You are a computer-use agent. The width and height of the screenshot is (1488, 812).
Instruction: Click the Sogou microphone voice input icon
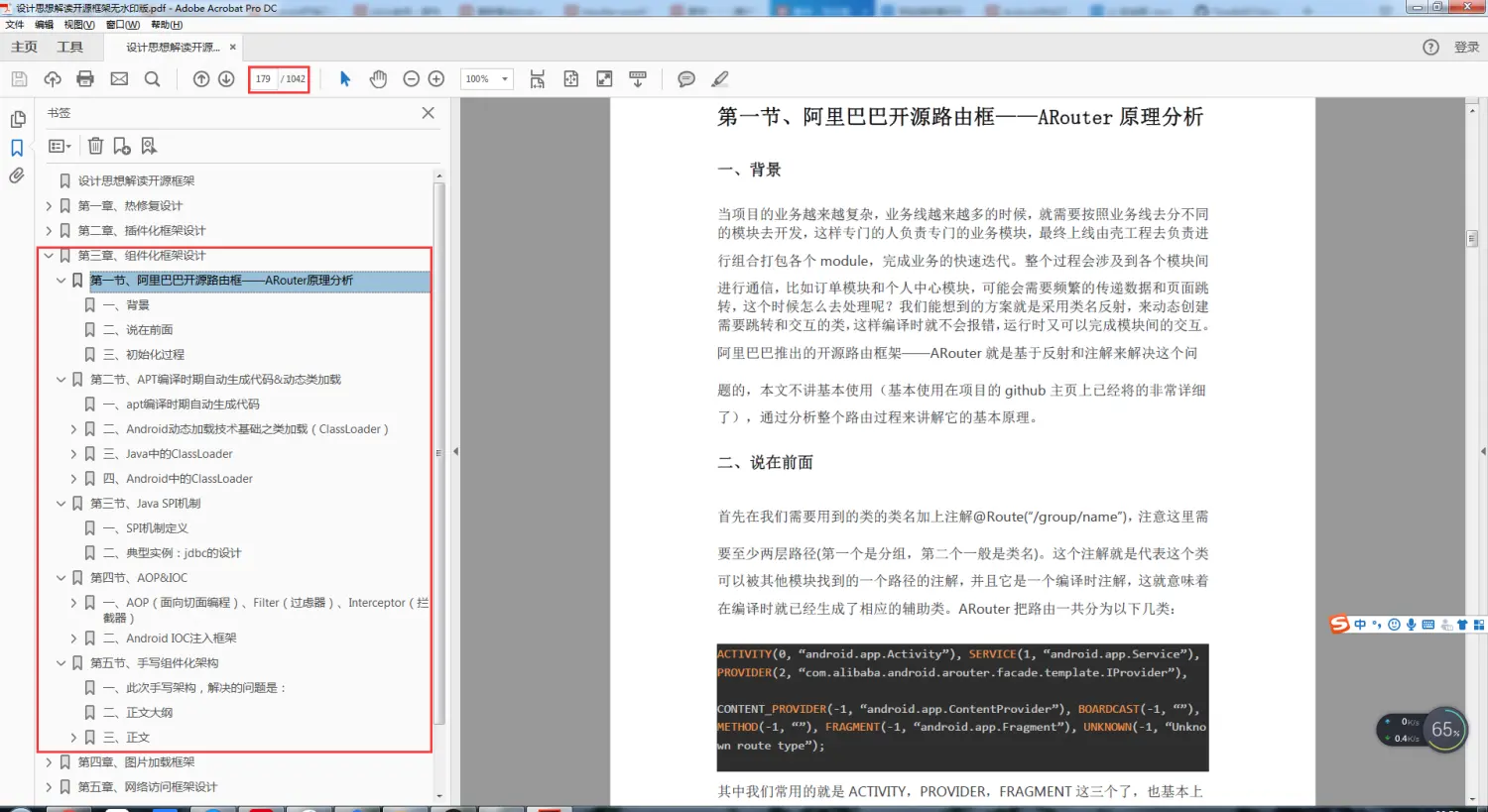coord(1411,625)
